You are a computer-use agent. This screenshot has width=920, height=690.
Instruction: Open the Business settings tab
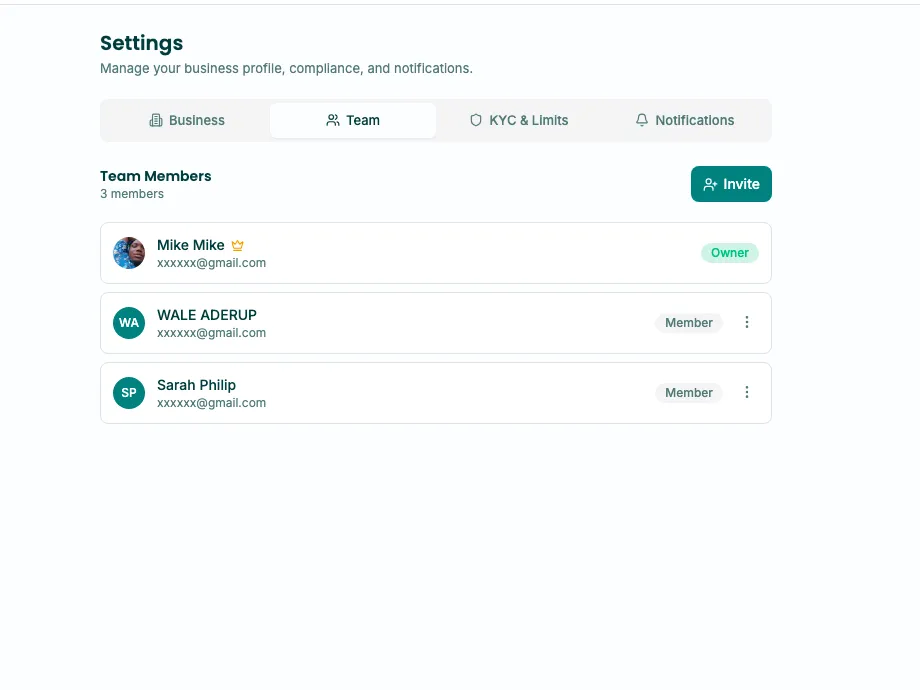pos(187,120)
